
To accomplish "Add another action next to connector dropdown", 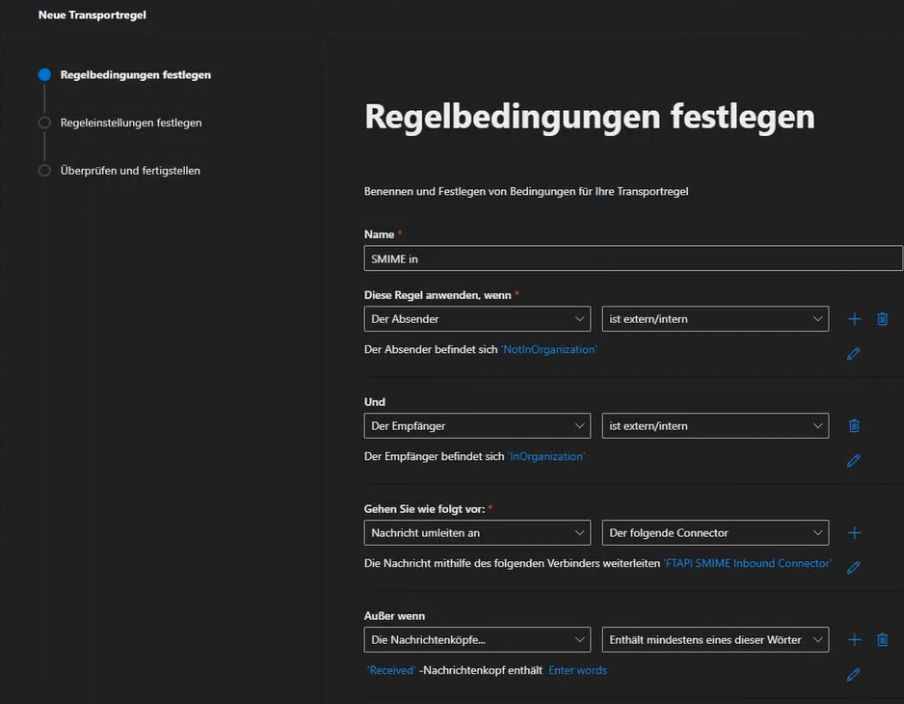I will 854,533.
